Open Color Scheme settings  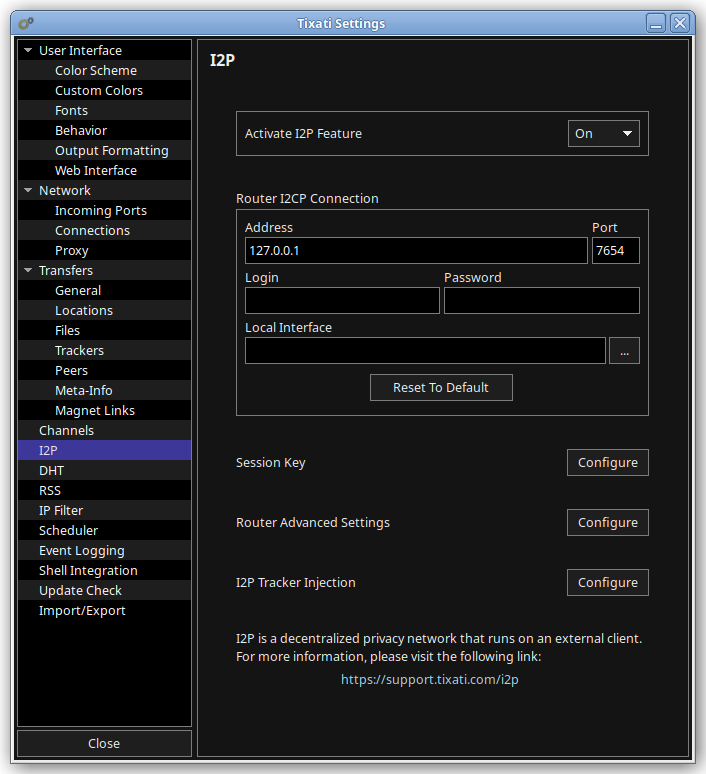click(104, 71)
